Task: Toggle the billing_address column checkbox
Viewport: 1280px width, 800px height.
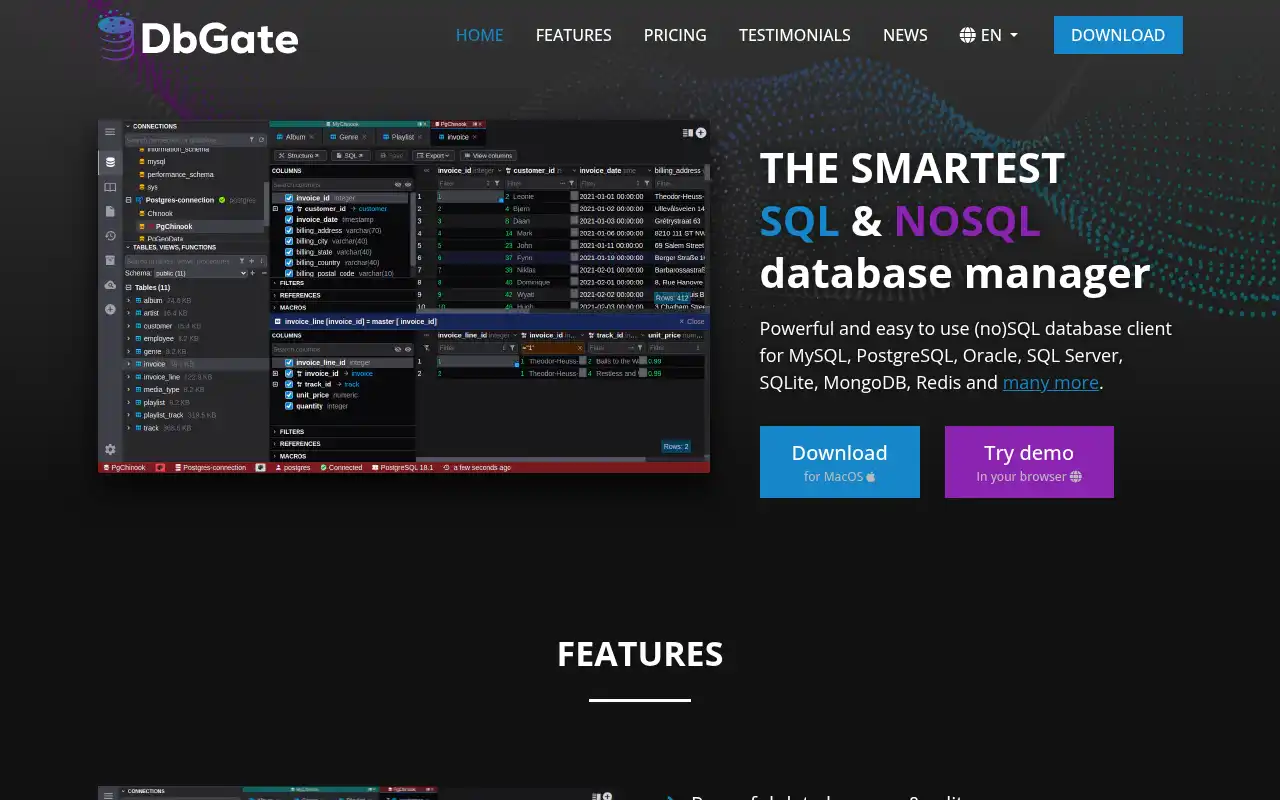Action: point(289,231)
